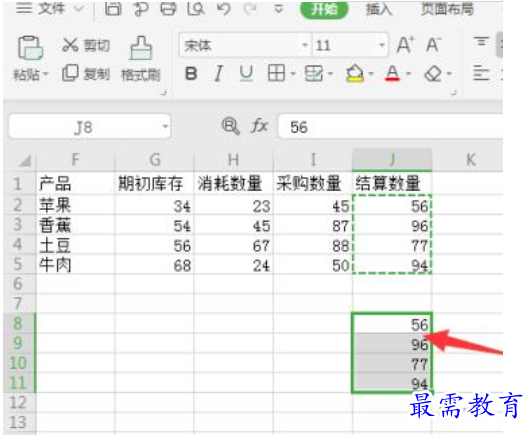Viewport: 531px width, 437px height.
Task: Click the Redo arrow icon
Action: [251, 8]
